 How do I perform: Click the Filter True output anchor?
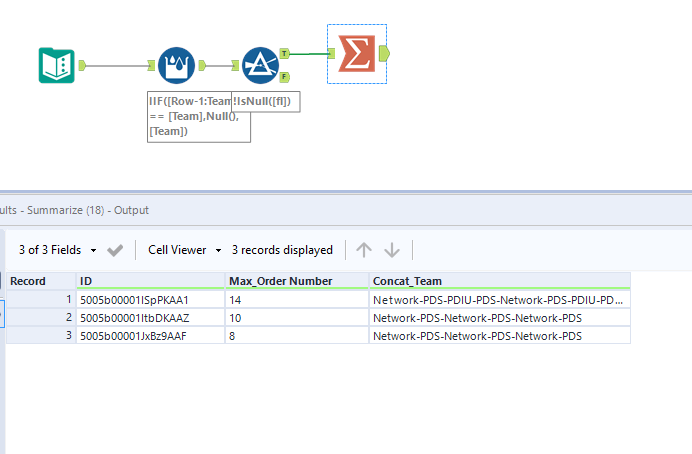coord(286,54)
